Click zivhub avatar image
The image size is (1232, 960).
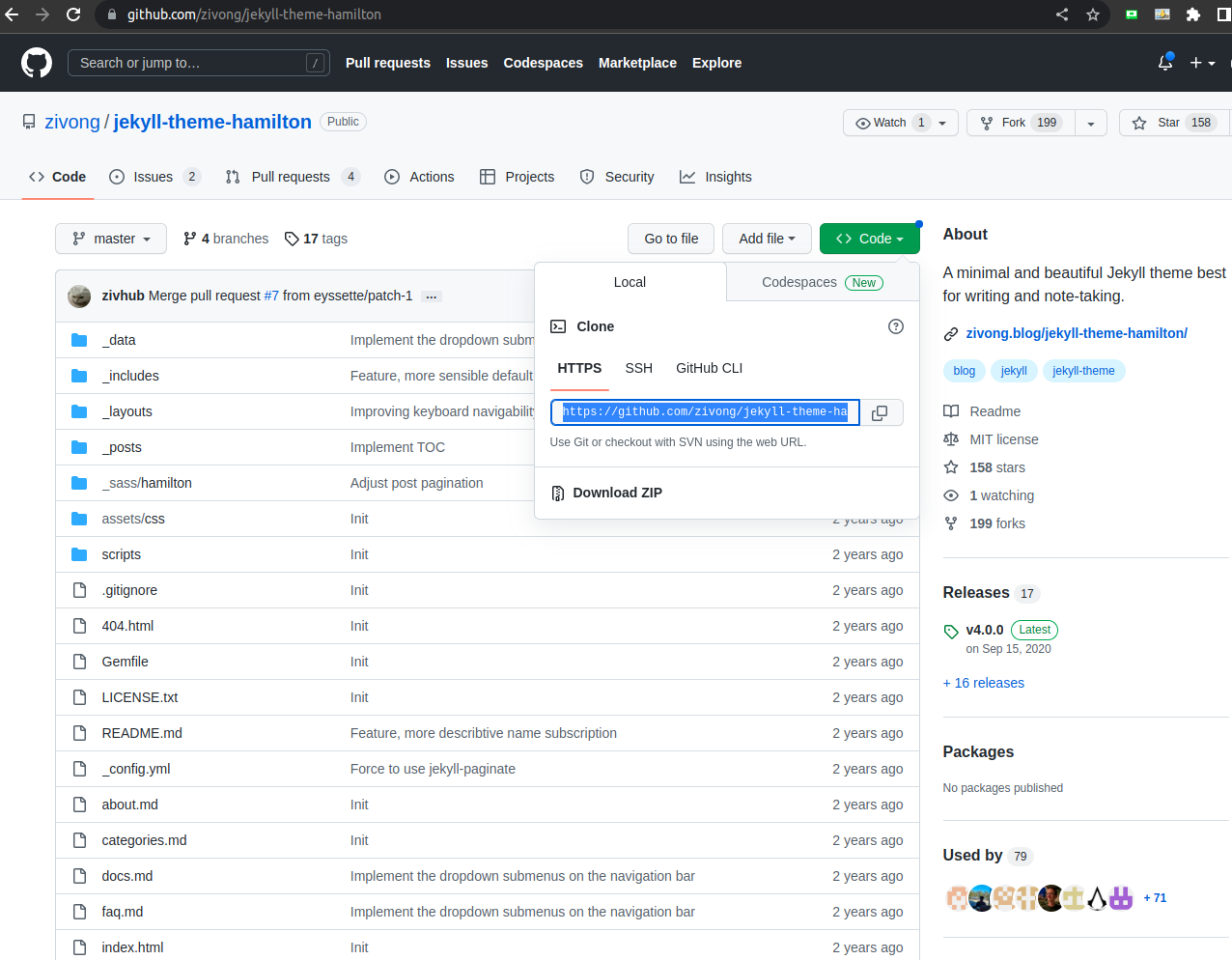[x=79, y=296]
